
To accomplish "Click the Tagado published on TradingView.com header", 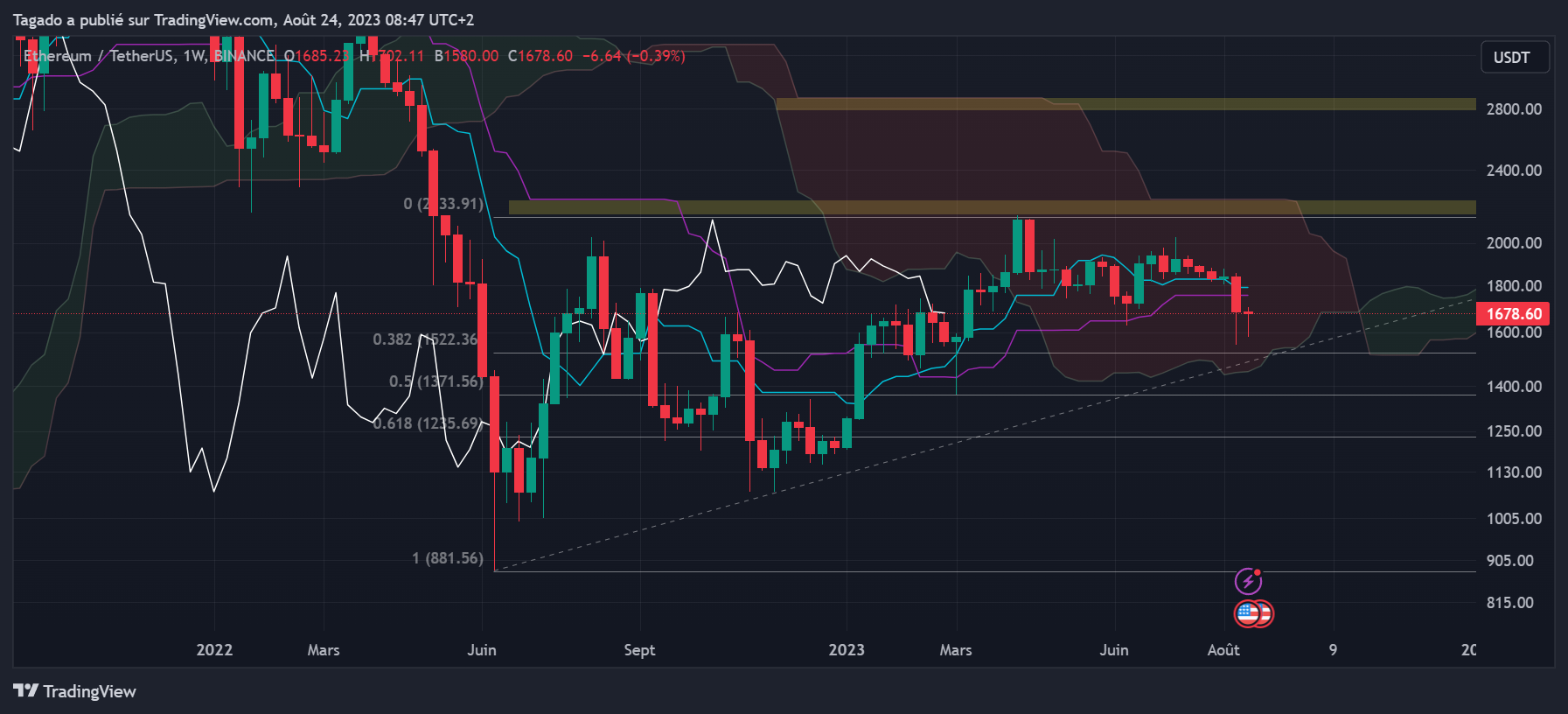I will coord(244,20).
